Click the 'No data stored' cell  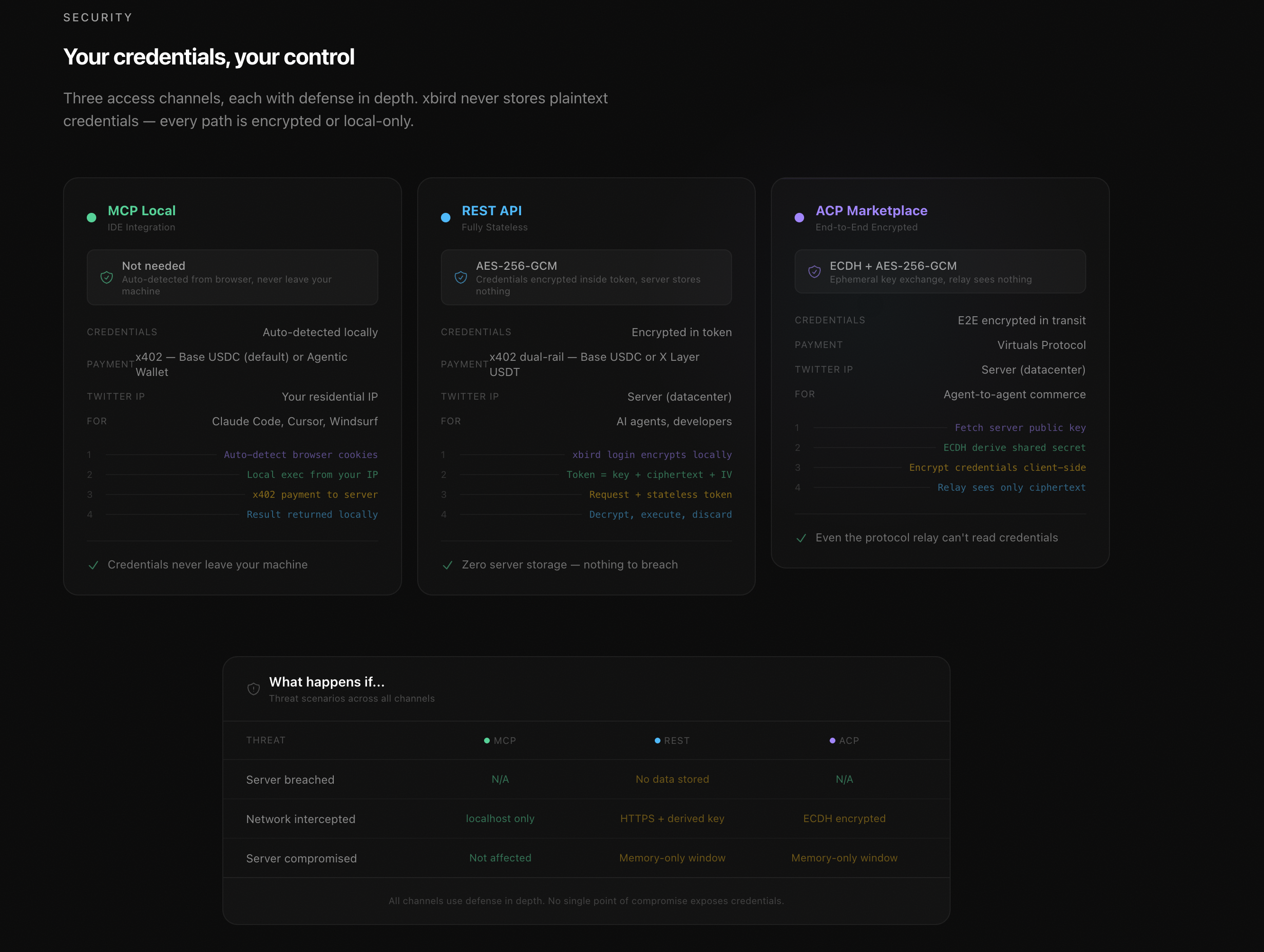coord(672,779)
